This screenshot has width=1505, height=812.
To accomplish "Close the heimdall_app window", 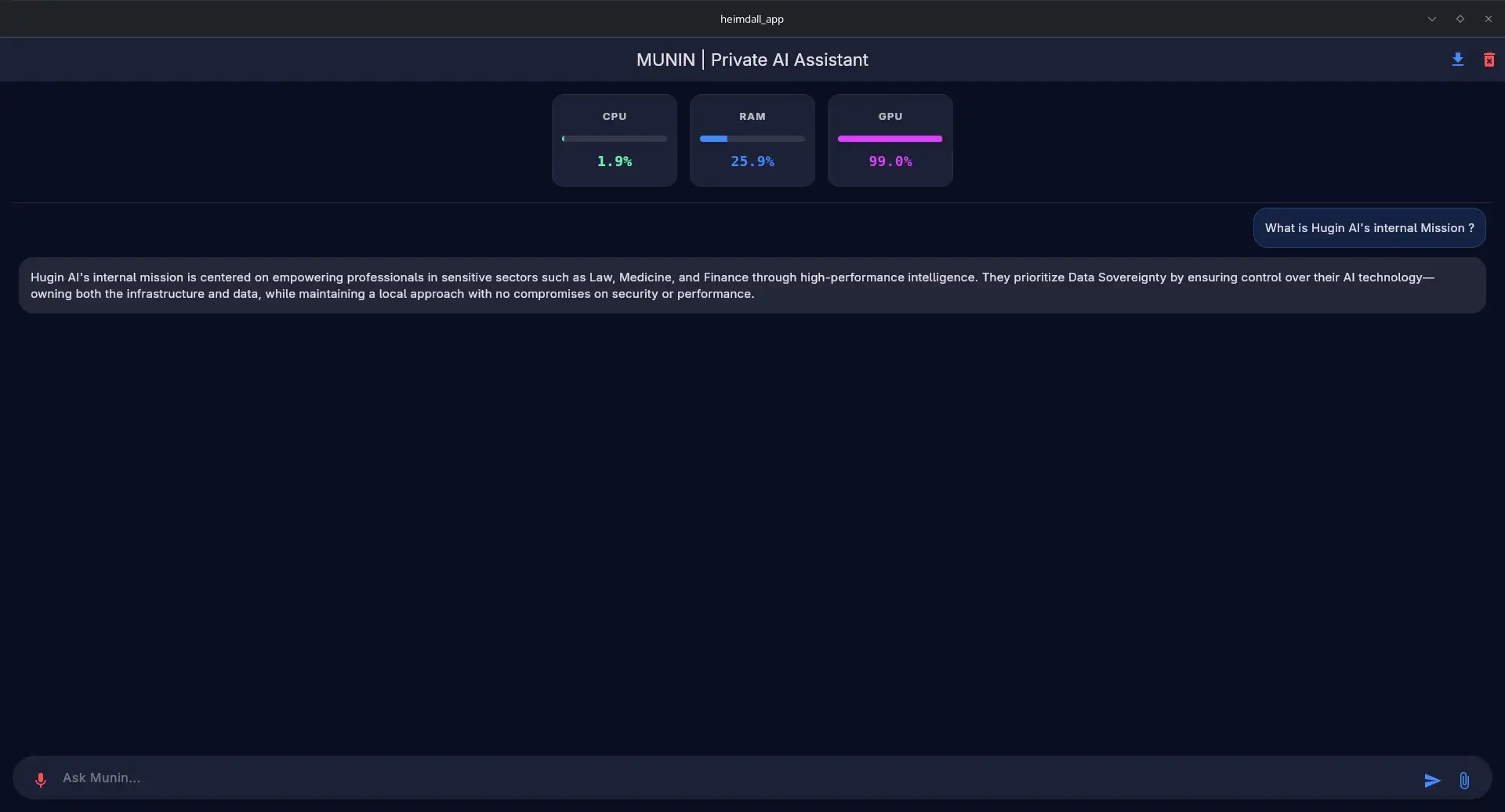I will (1488, 19).
